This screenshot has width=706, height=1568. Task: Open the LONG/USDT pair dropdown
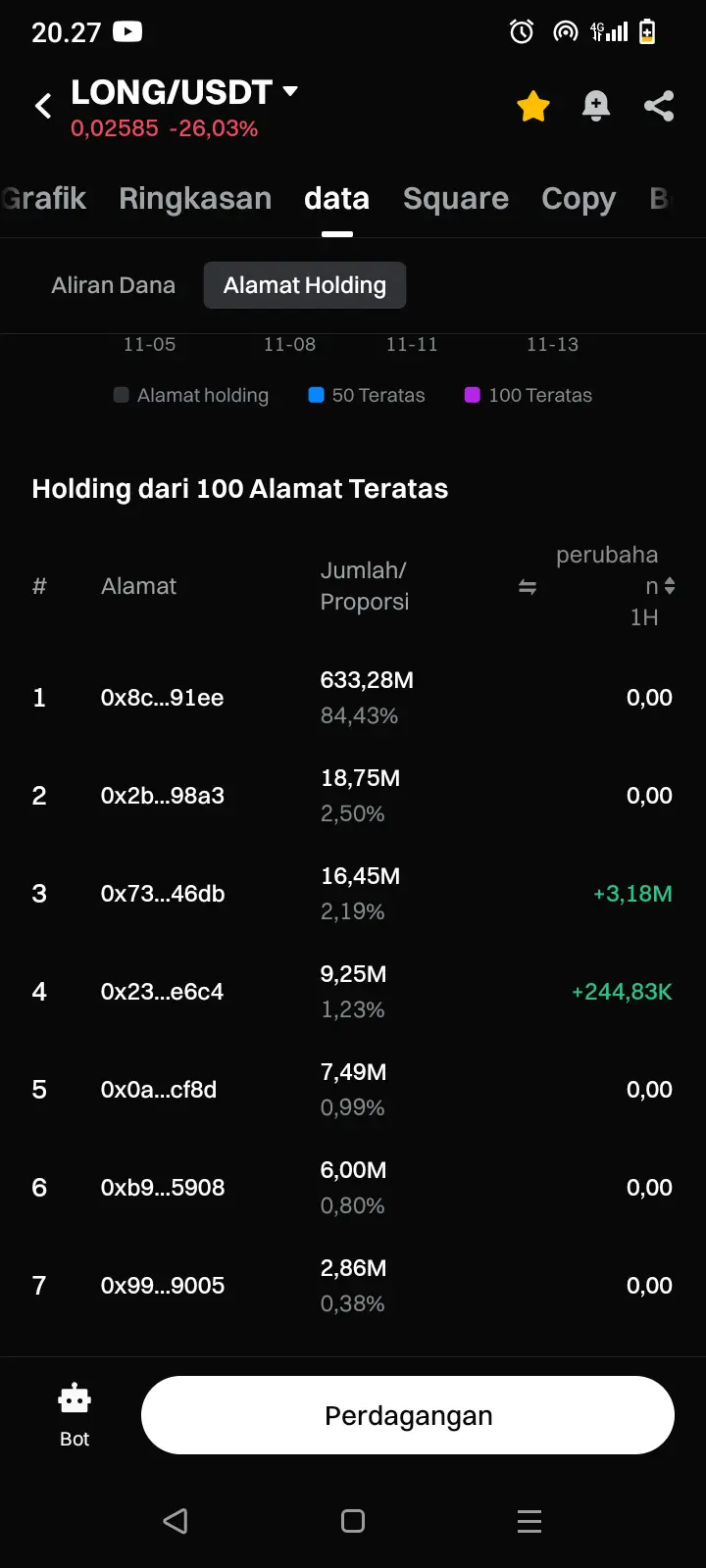point(289,91)
